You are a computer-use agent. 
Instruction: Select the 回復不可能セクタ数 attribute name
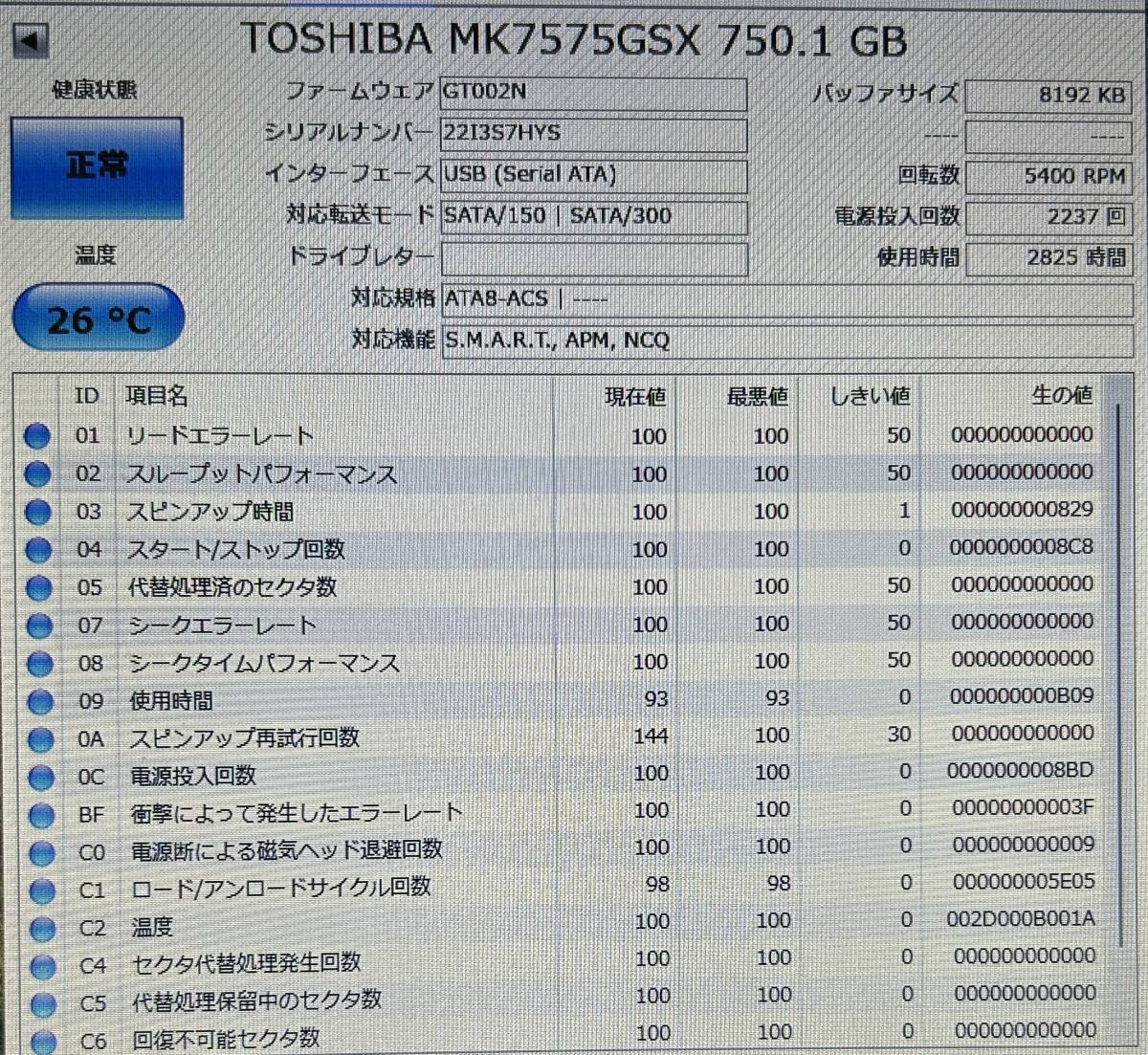pyautogui.click(x=227, y=1039)
